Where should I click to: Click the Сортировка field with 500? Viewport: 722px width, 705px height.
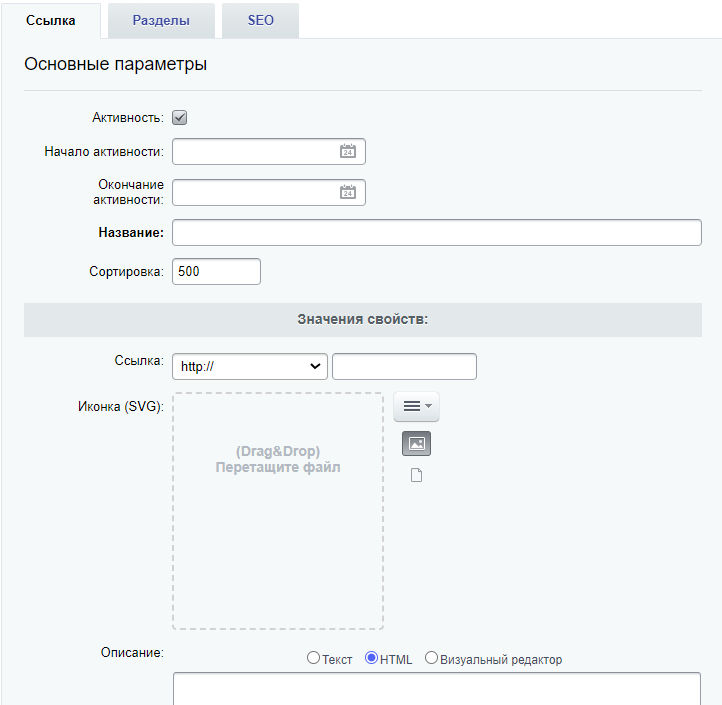tap(216, 272)
